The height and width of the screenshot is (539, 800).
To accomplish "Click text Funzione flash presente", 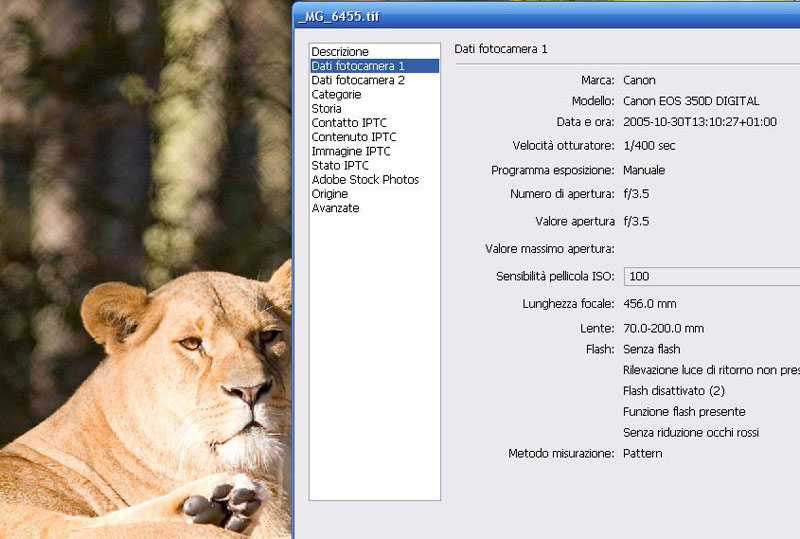I will (x=684, y=411).
